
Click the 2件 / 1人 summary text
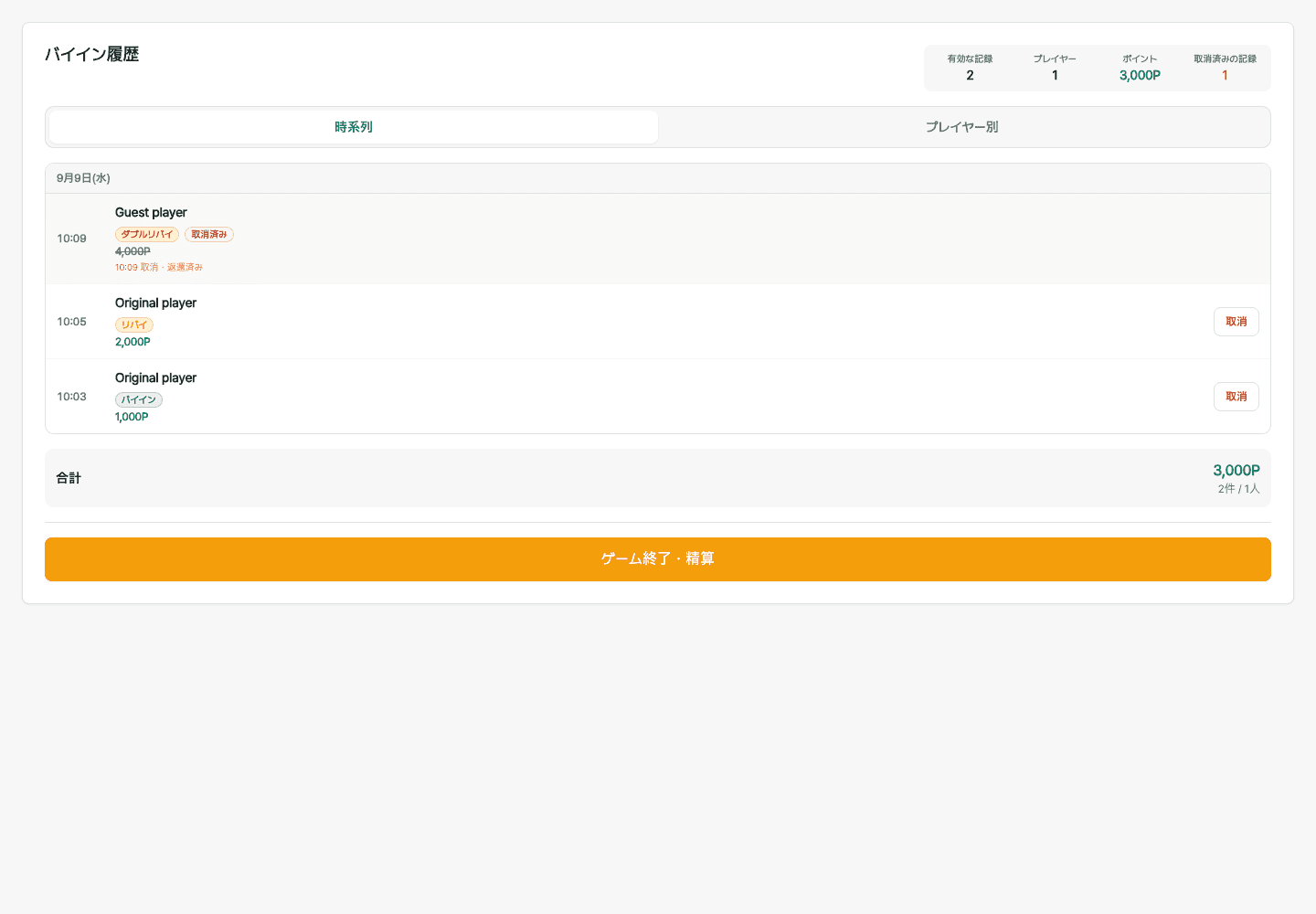coord(1238,489)
